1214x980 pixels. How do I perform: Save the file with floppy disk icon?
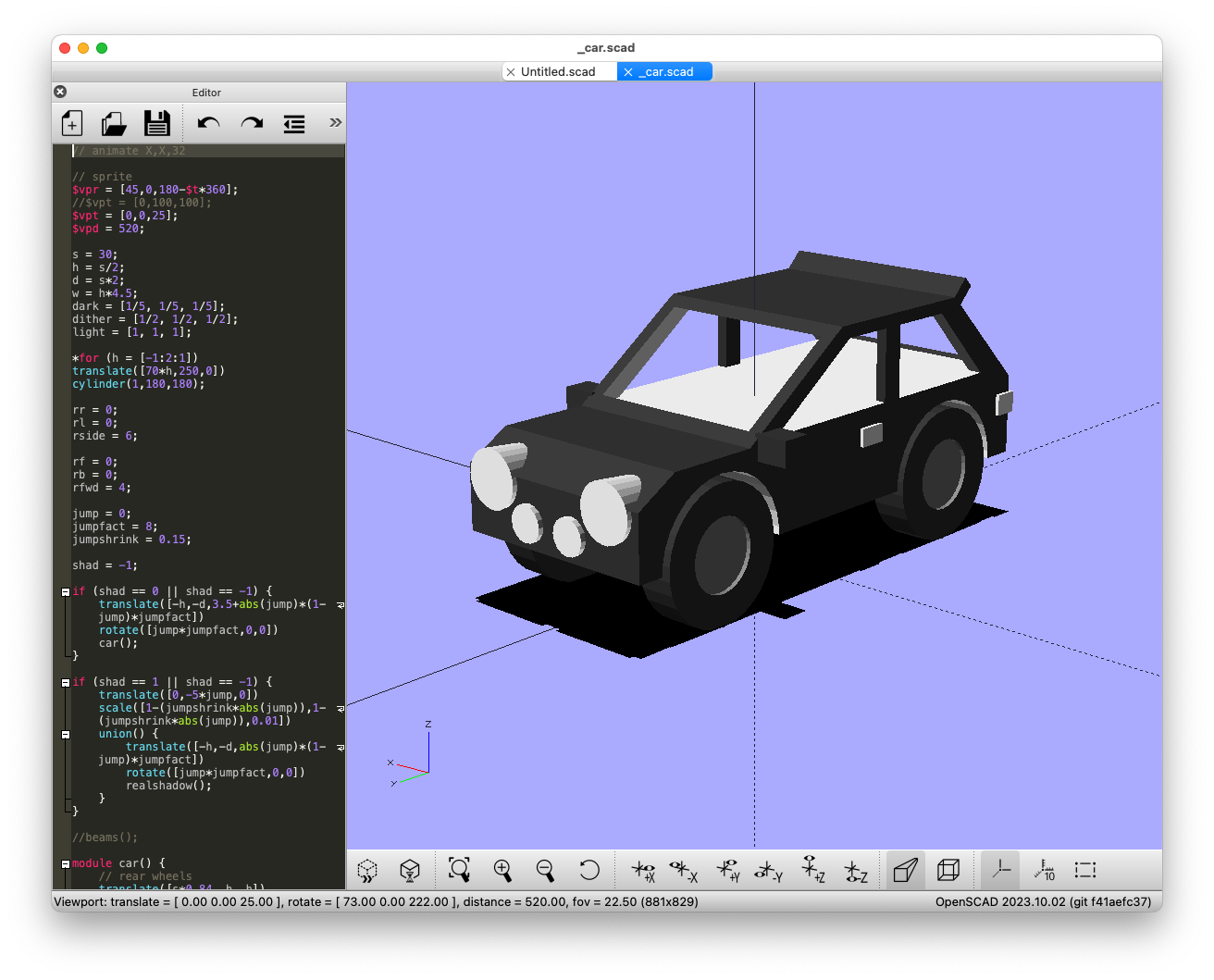[x=157, y=123]
